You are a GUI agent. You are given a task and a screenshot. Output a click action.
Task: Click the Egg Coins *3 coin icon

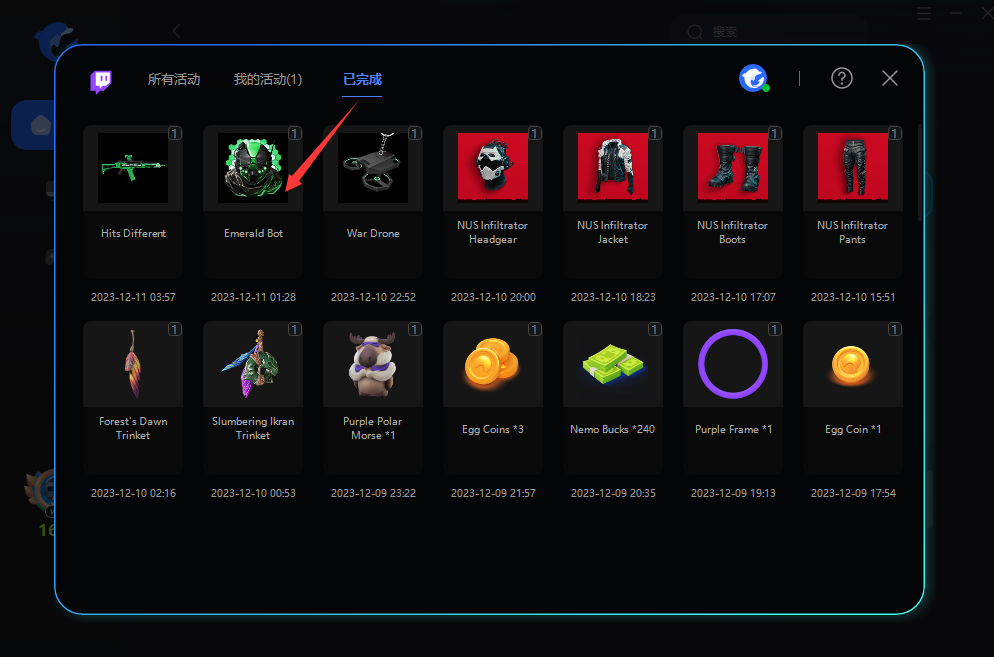(x=493, y=364)
